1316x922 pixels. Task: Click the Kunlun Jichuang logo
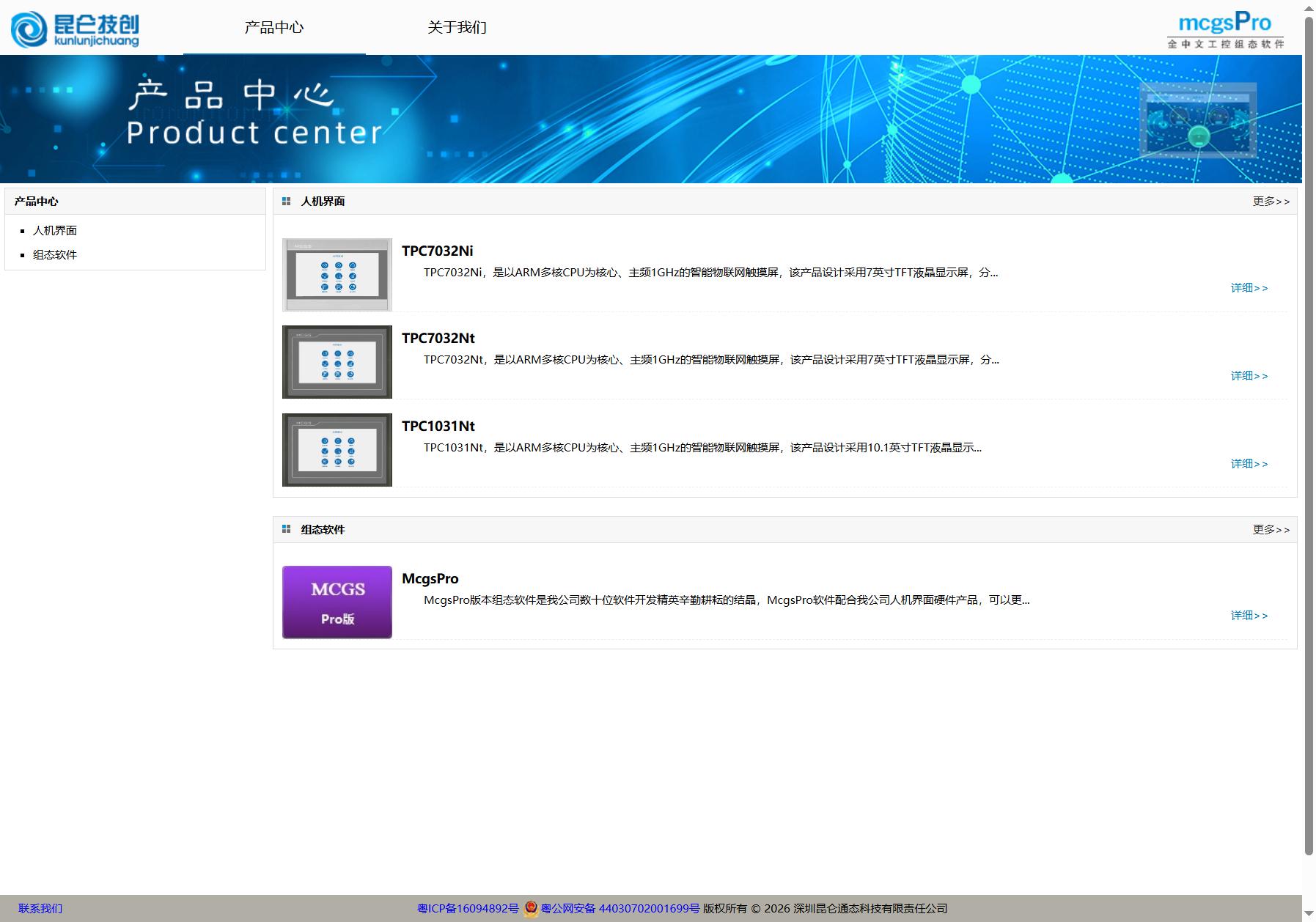point(75,29)
